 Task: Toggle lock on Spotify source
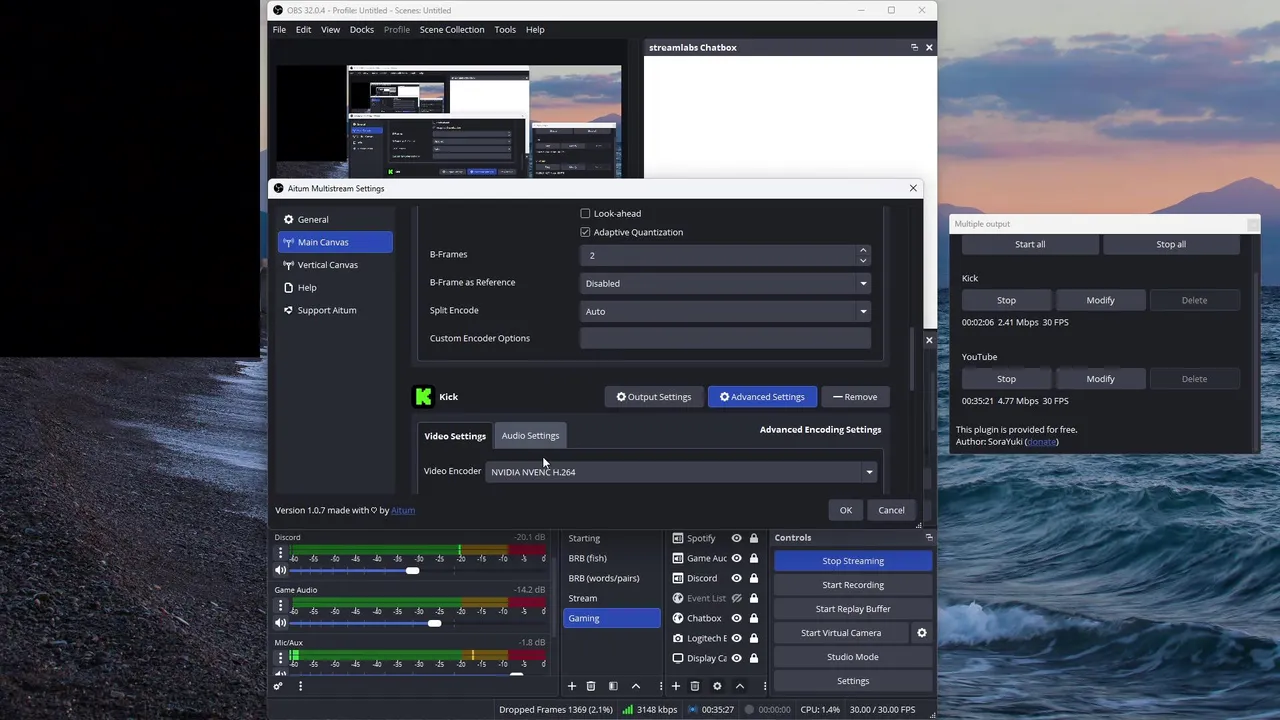(754, 538)
